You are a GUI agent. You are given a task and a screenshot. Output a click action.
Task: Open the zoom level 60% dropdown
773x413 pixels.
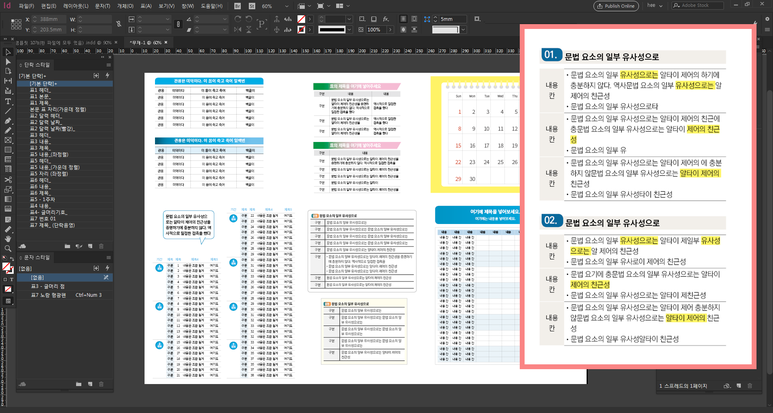click(287, 6)
